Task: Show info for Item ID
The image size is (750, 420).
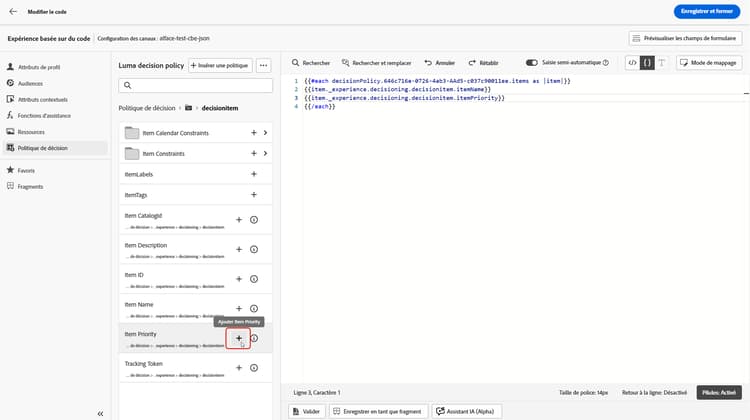Action: 254,279
